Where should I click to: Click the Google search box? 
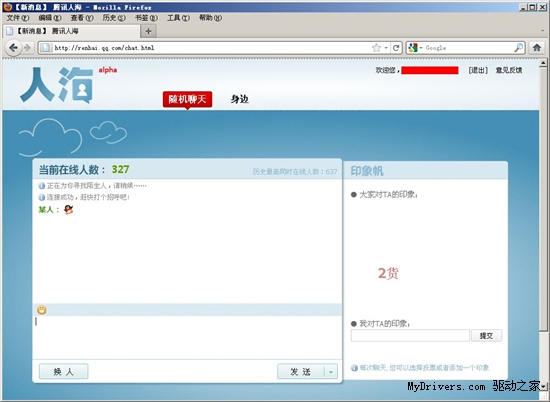pyautogui.click(x=469, y=48)
